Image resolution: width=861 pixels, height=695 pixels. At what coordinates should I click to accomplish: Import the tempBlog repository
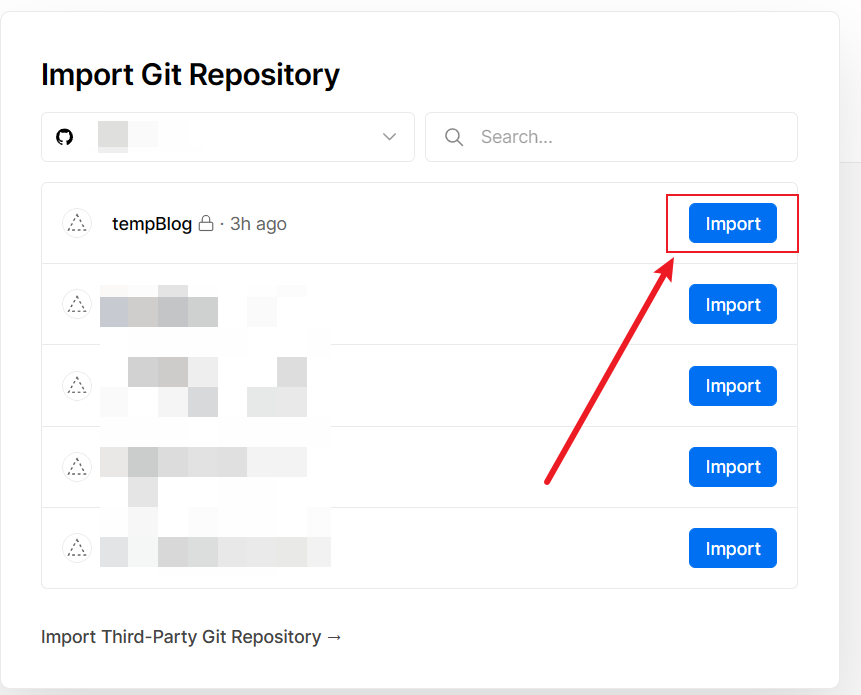pos(732,224)
